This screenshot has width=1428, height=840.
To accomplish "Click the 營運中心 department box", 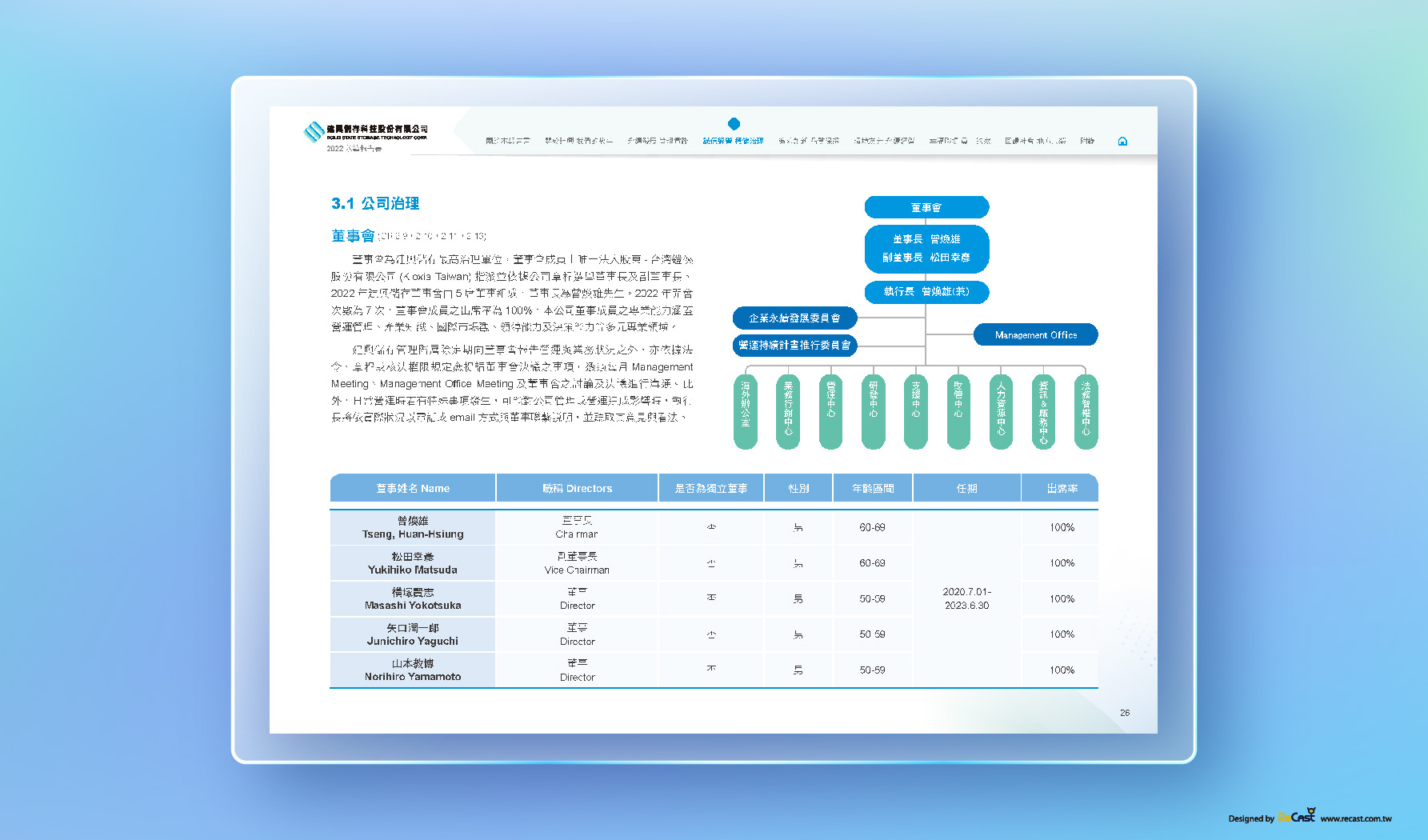I will point(830,411).
